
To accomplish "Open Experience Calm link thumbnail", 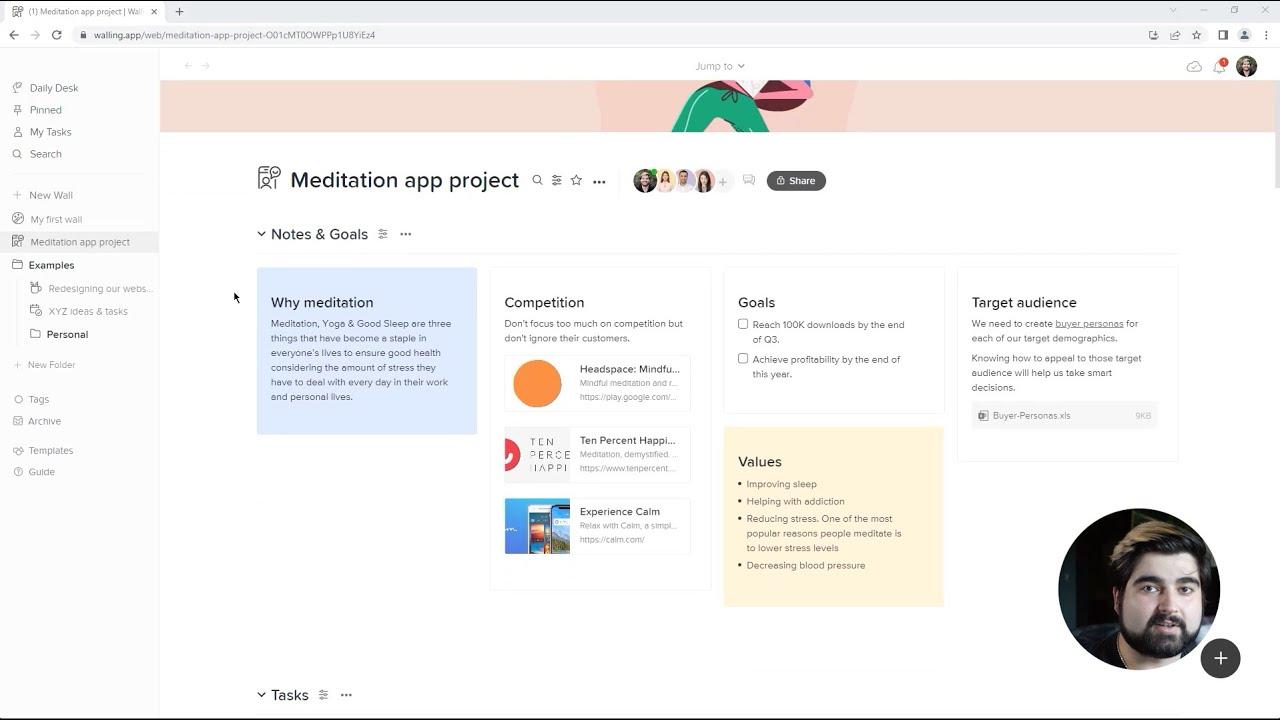I will tap(537, 526).
